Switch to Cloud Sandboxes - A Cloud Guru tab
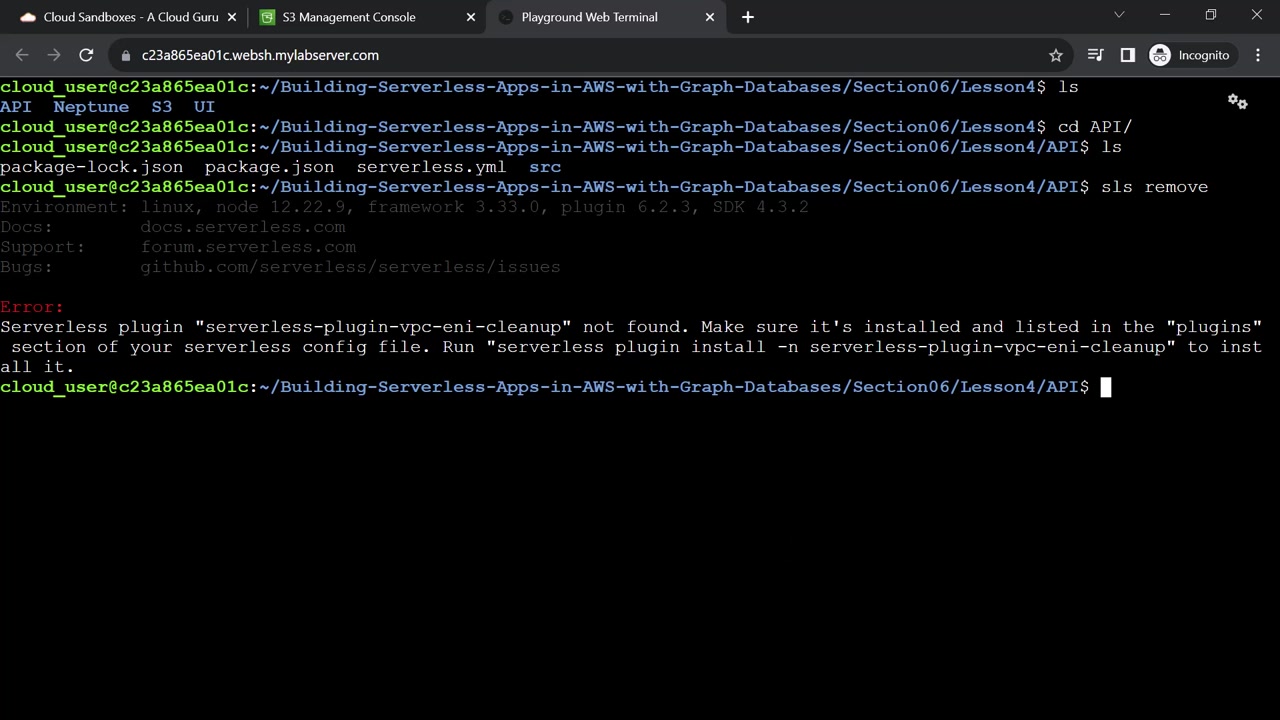Screen dimensions: 1280x720 [128, 17]
